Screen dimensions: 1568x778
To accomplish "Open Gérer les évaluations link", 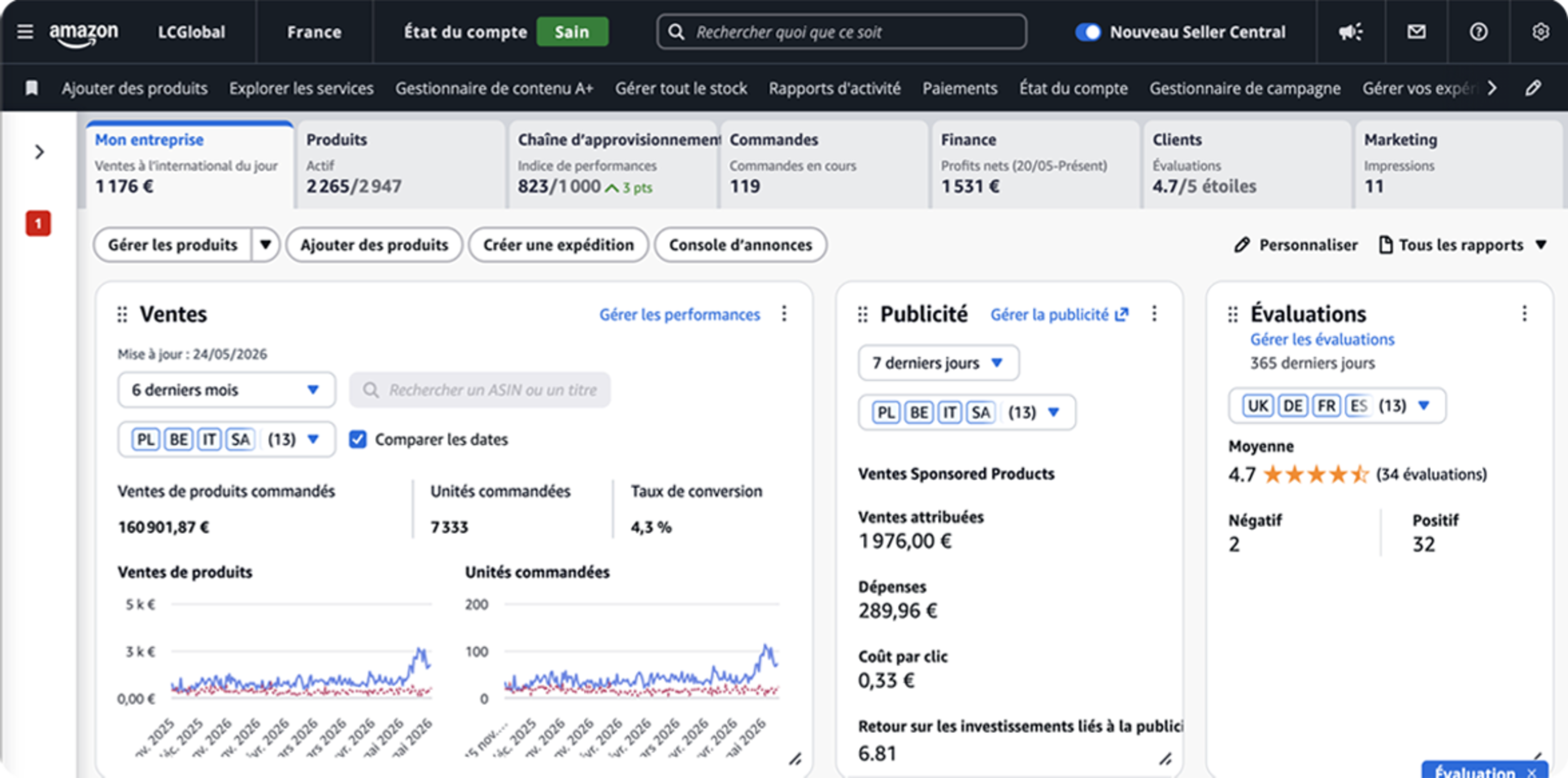I will click(x=1322, y=339).
